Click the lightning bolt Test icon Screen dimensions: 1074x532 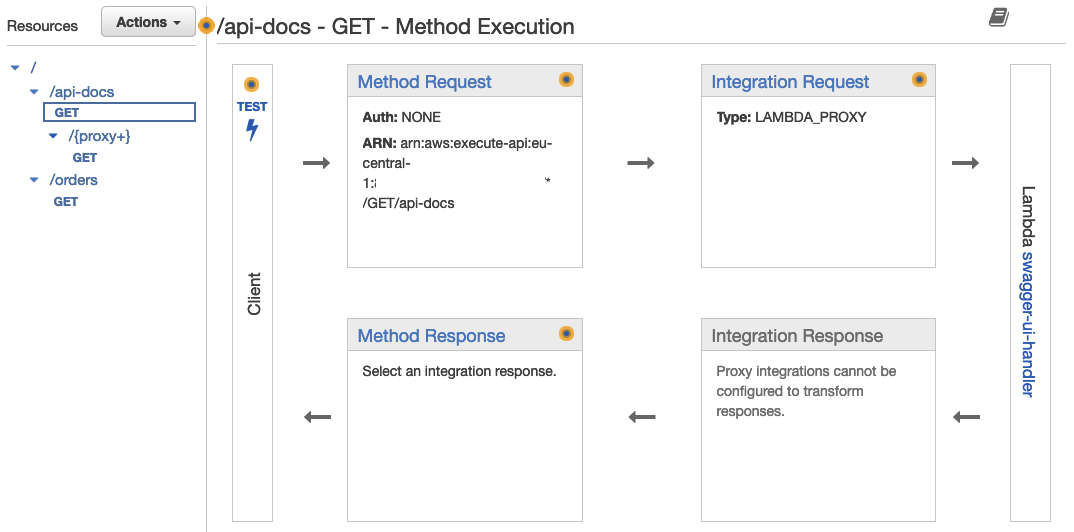pyautogui.click(x=252, y=130)
